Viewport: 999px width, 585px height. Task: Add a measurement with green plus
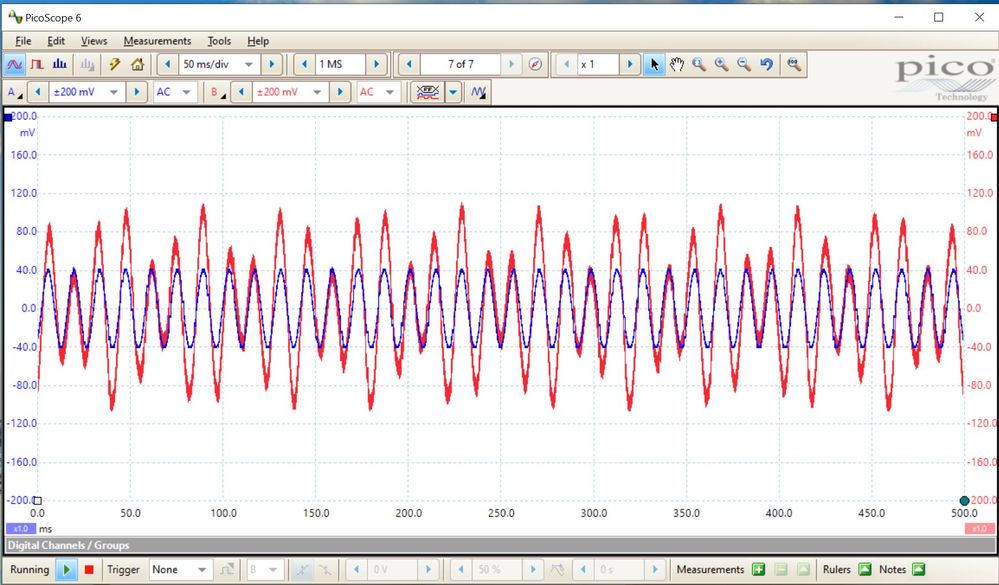[x=759, y=570]
